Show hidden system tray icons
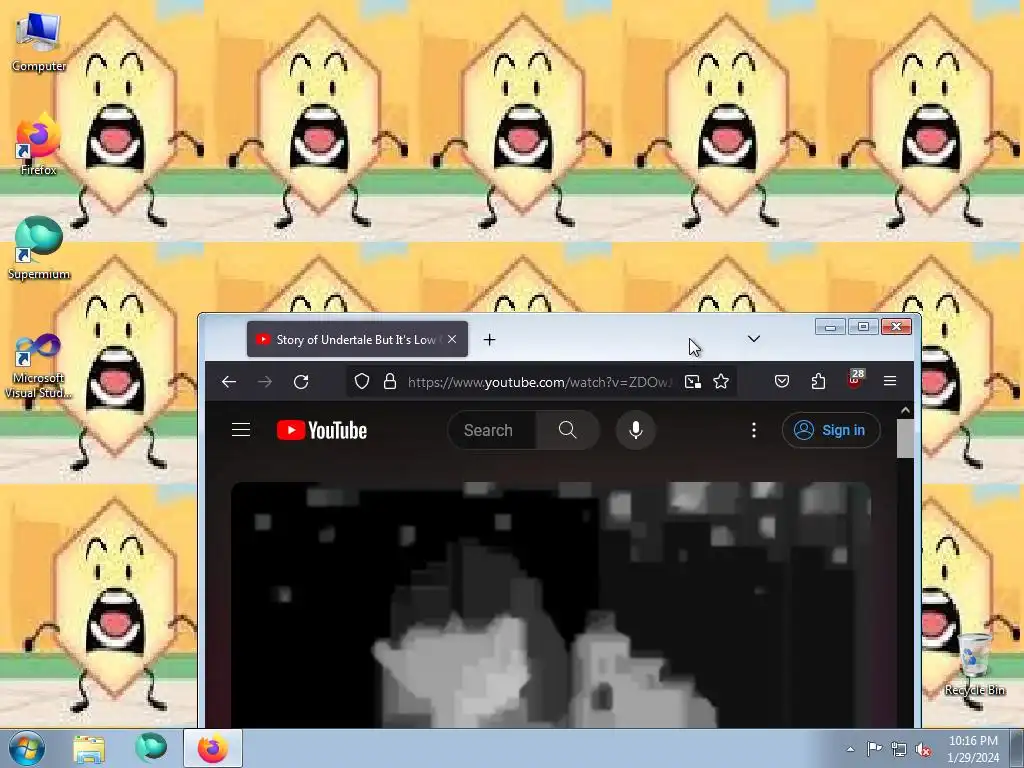Viewport: 1024px width, 768px height. click(850, 749)
